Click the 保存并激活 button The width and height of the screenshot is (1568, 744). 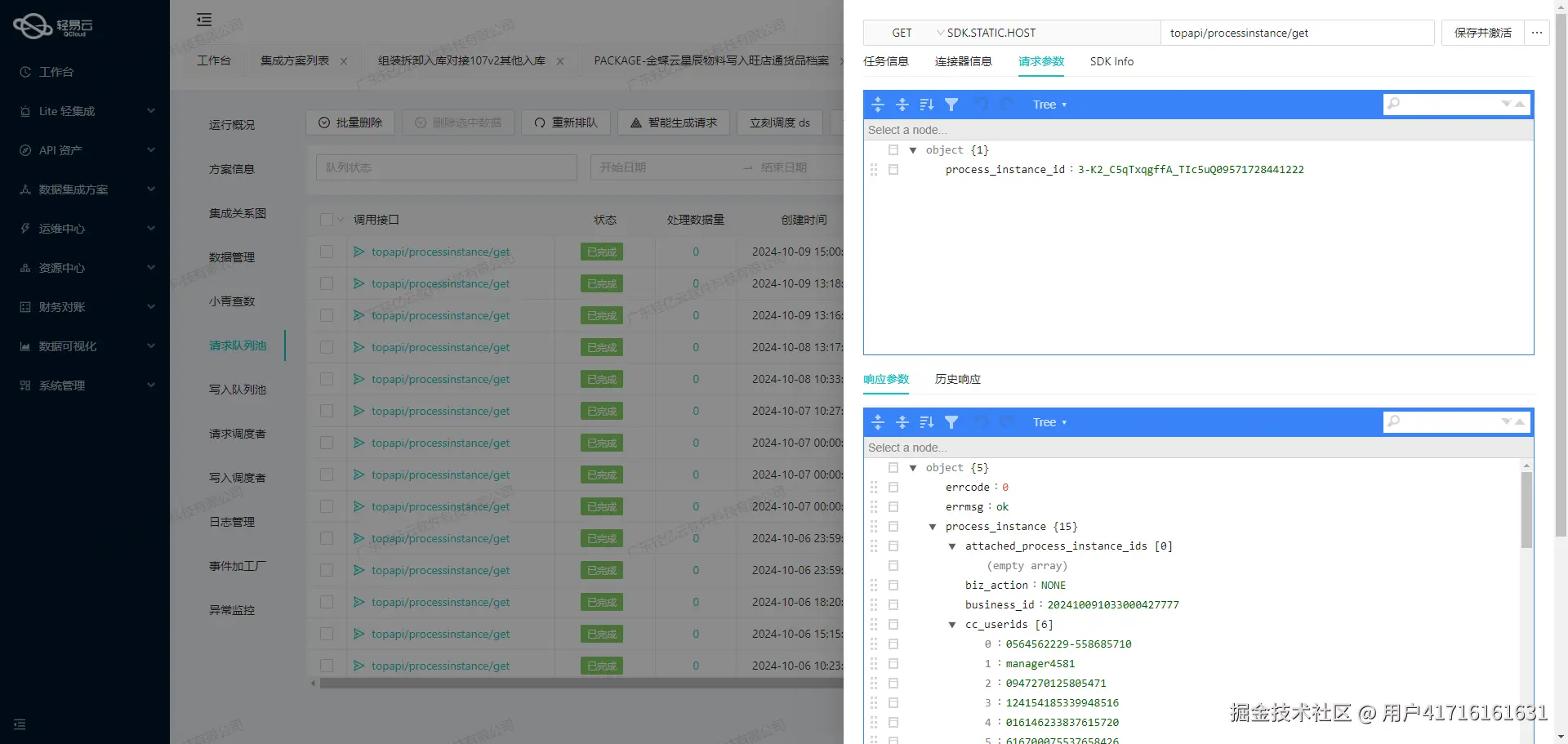click(1483, 33)
